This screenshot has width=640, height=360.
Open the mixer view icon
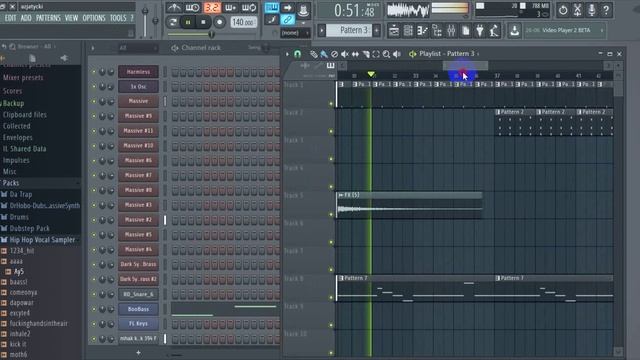[x=451, y=31]
